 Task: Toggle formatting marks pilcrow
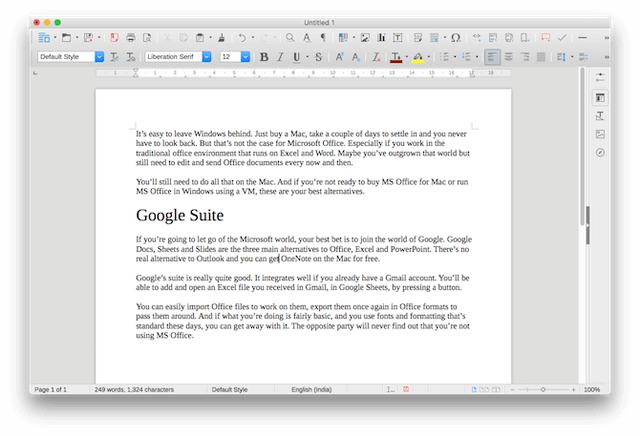coord(323,38)
